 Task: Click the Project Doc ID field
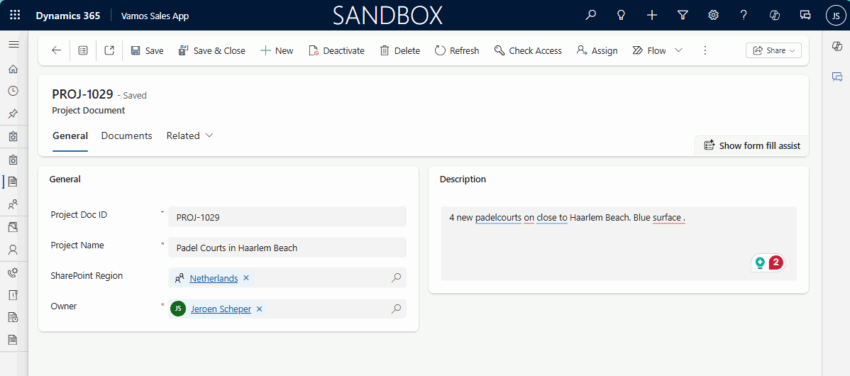click(287, 217)
